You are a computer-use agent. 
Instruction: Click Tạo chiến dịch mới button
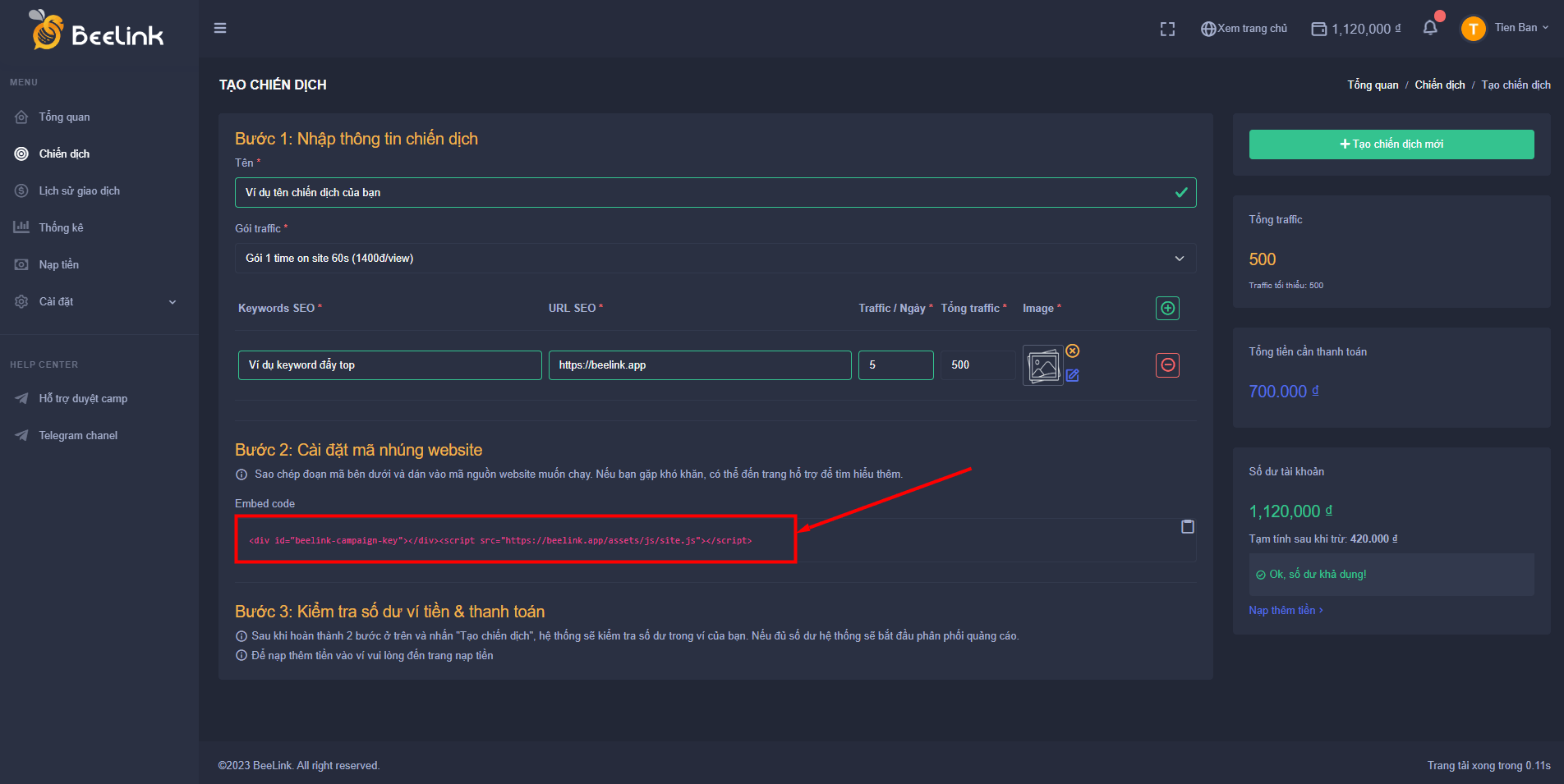1391,144
